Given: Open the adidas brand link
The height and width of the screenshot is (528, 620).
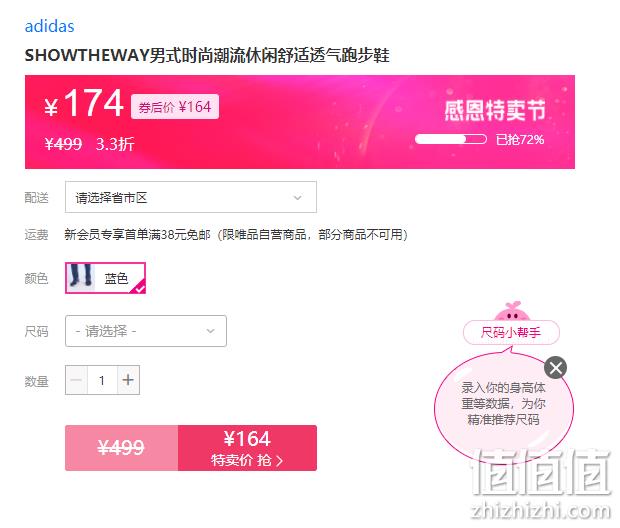Looking at the screenshot, I should (49, 26).
